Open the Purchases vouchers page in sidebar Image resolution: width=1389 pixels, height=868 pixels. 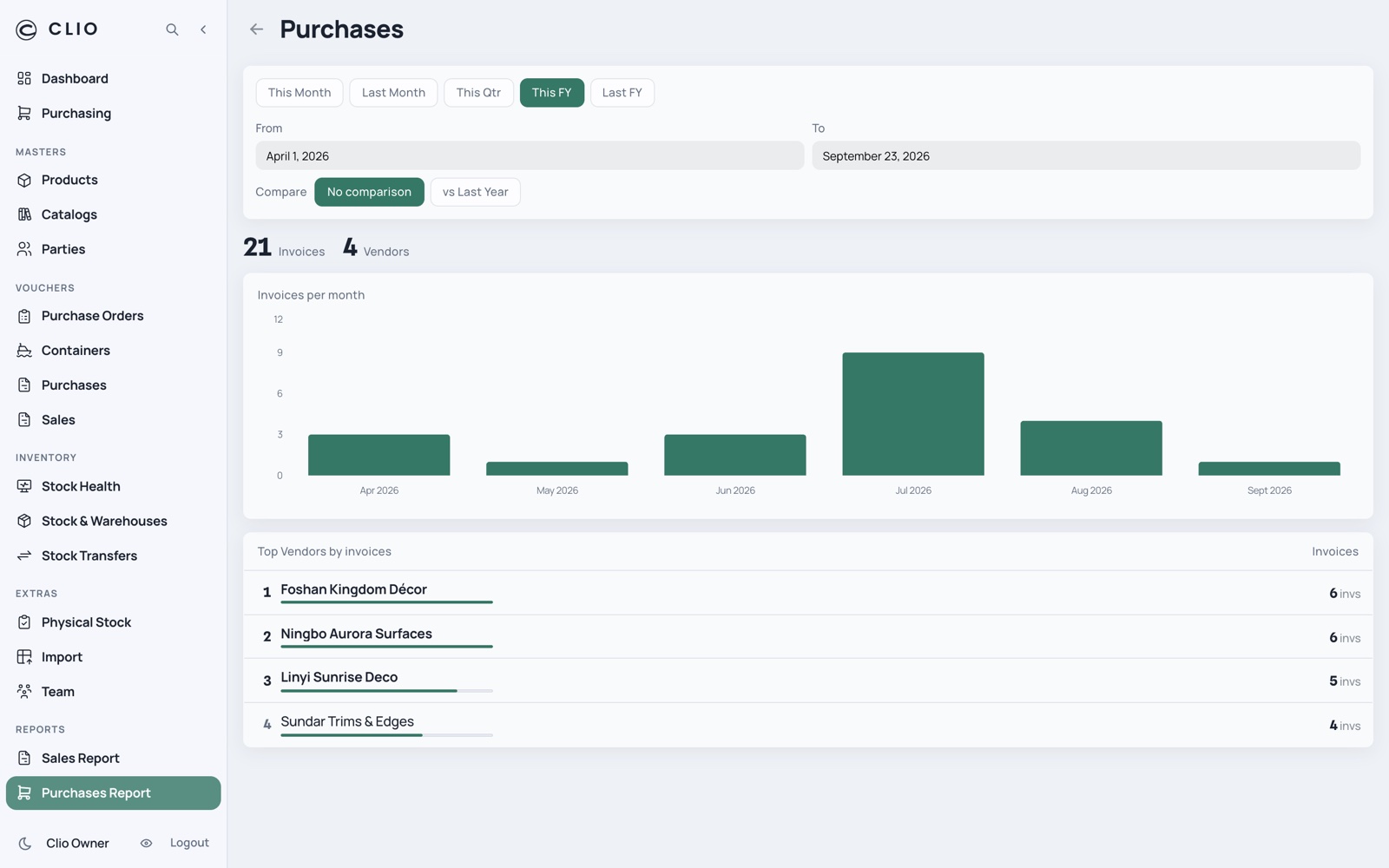pos(114,385)
